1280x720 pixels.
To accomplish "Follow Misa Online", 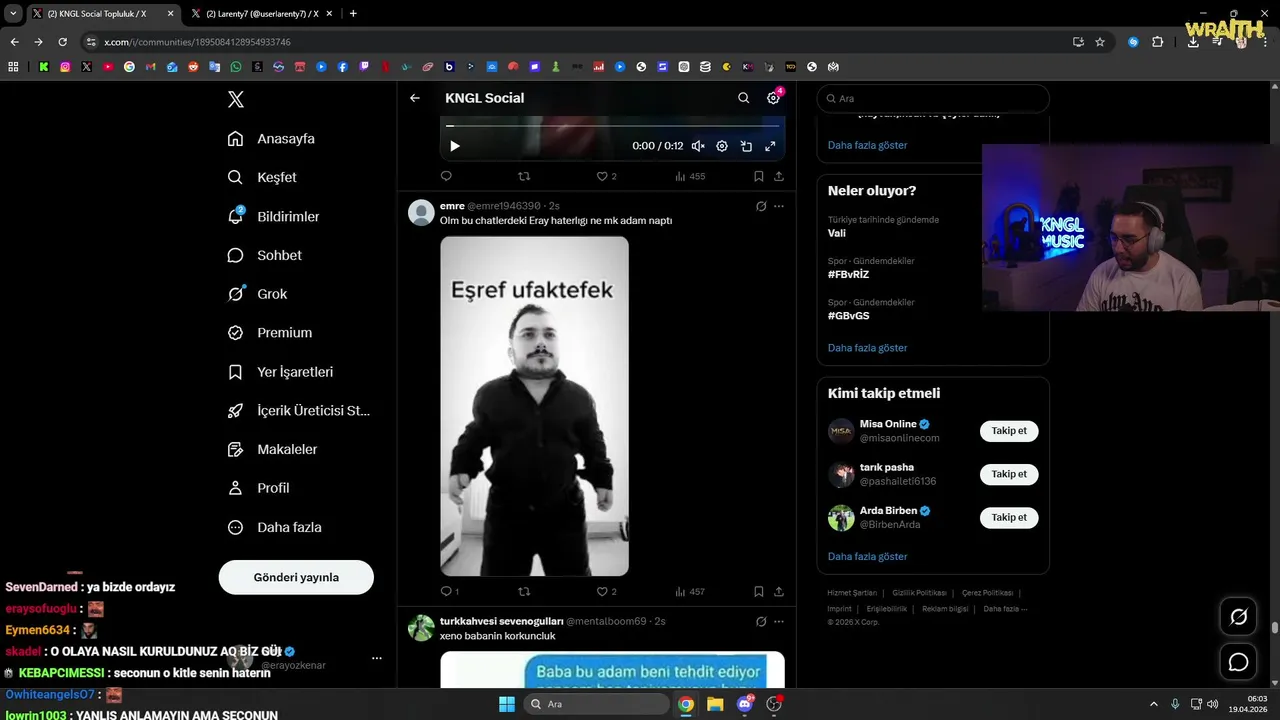I will pyautogui.click(x=1009, y=431).
